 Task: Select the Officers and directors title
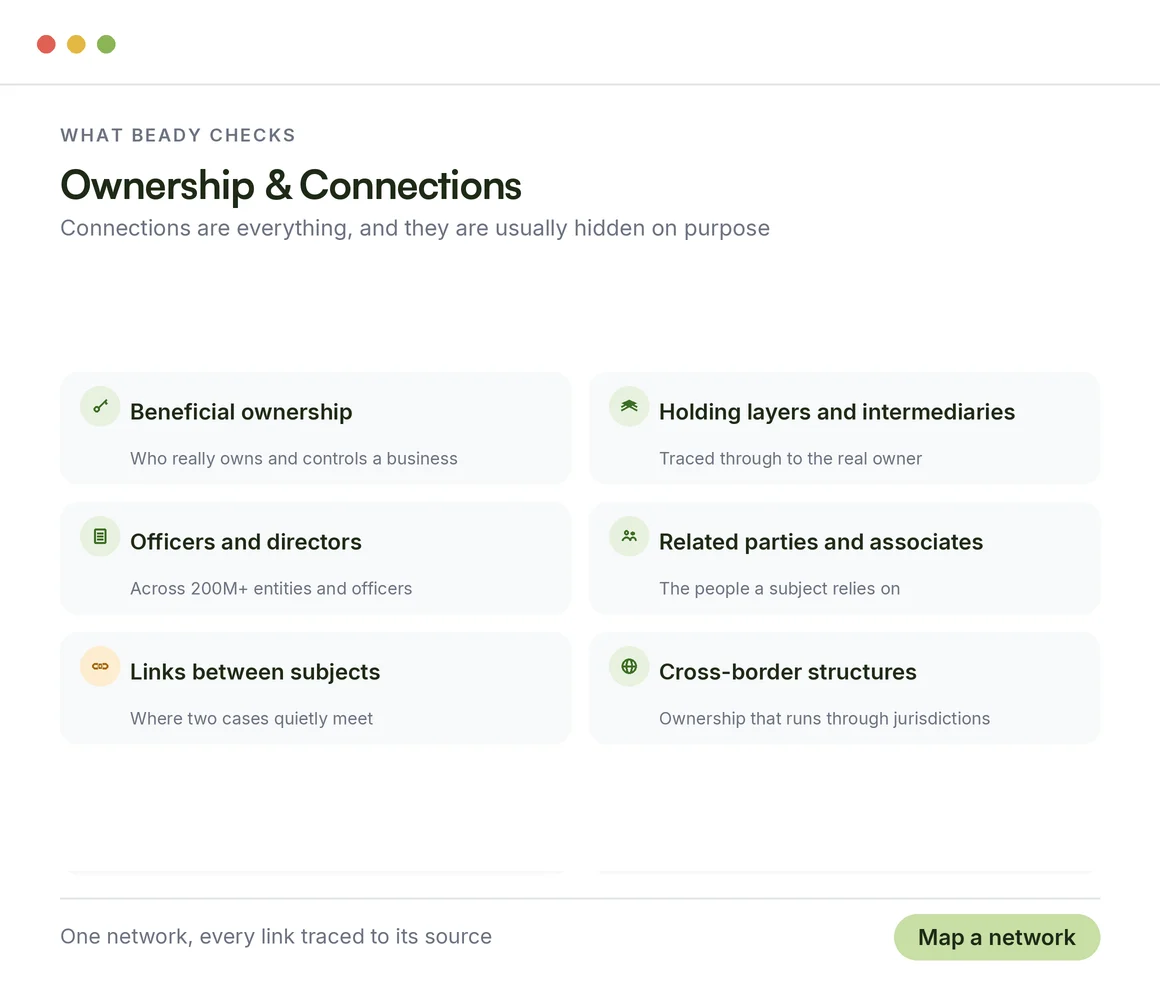pyautogui.click(x=246, y=542)
